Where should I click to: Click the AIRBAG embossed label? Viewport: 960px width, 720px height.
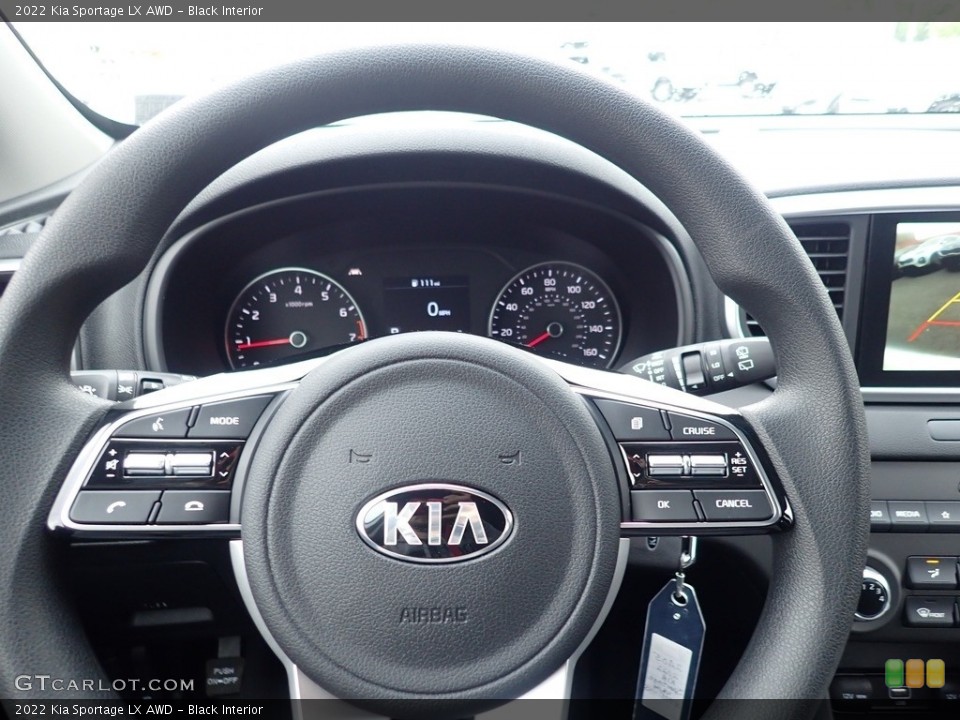coord(433,615)
